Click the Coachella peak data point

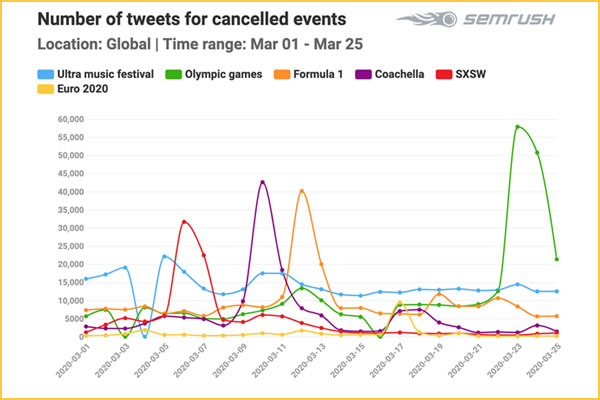(262, 182)
